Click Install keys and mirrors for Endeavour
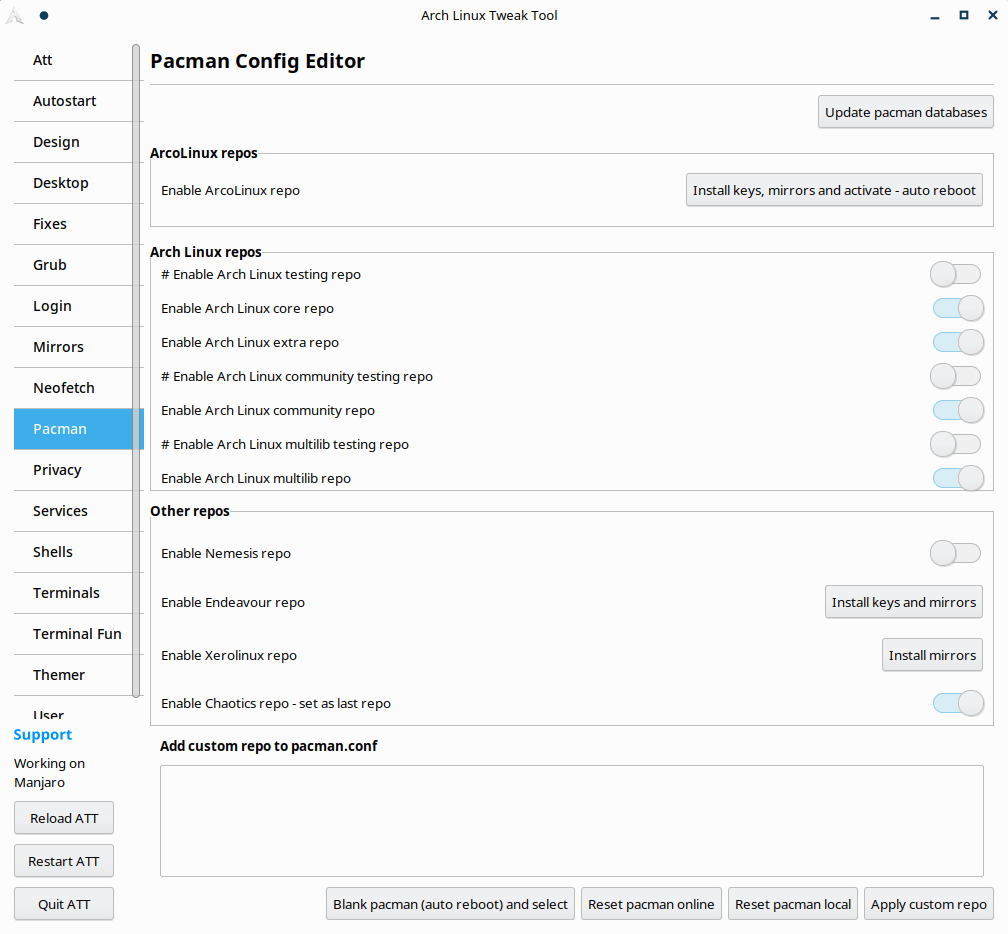 click(x=903, y=602)
